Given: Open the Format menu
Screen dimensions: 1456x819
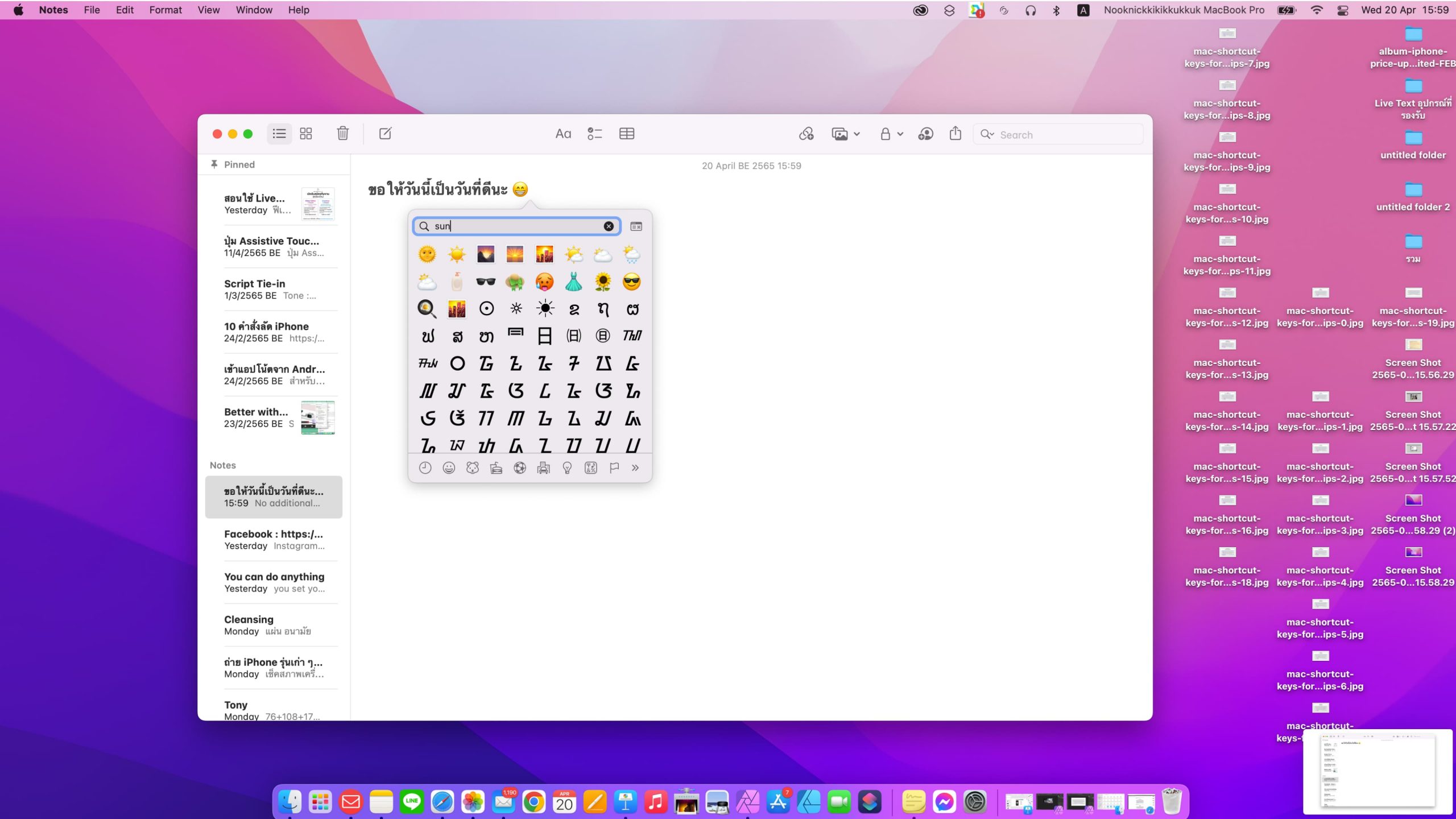Looking at the screenshot, I should pos(165,10).
